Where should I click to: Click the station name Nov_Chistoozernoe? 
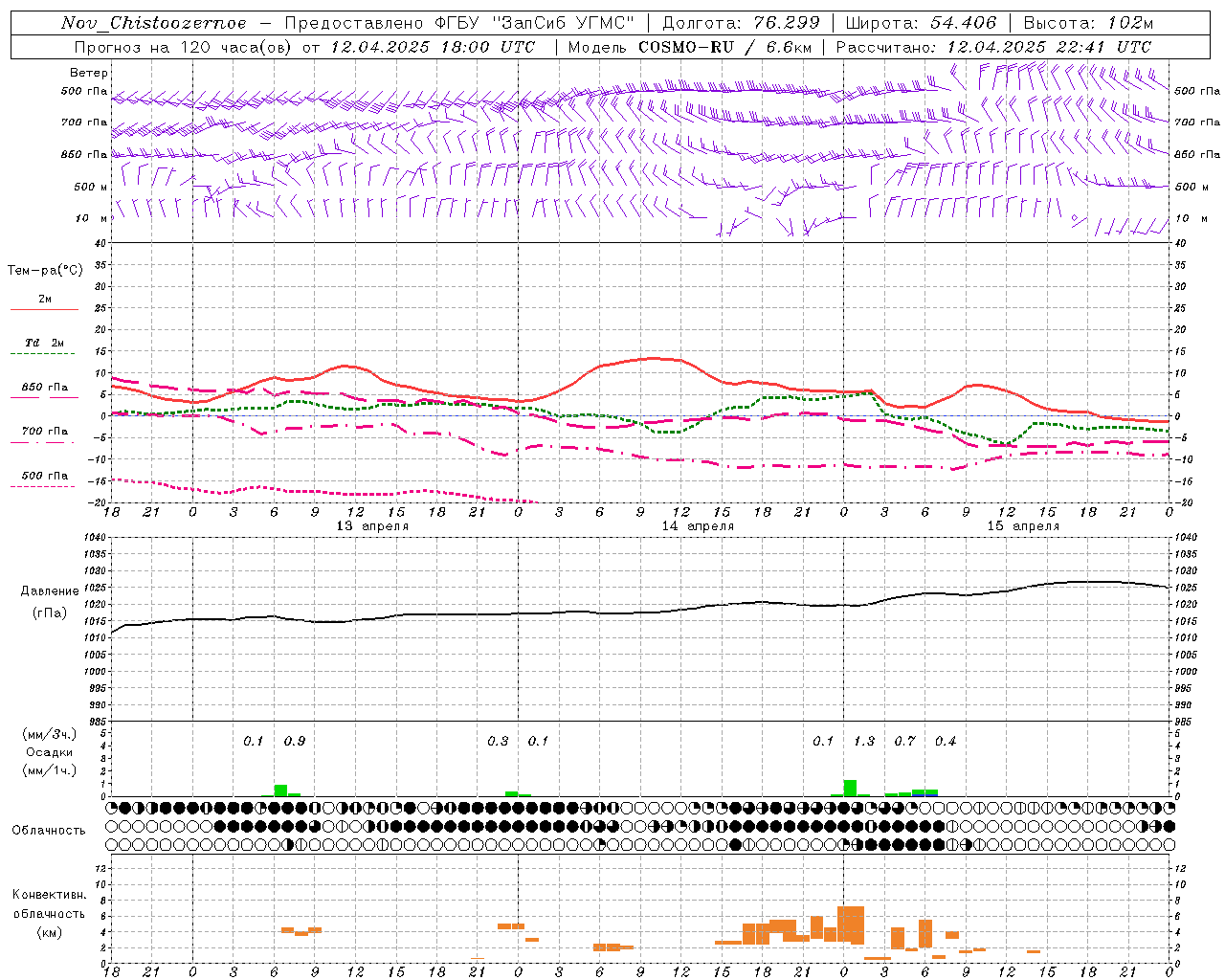tap(153, 23)
